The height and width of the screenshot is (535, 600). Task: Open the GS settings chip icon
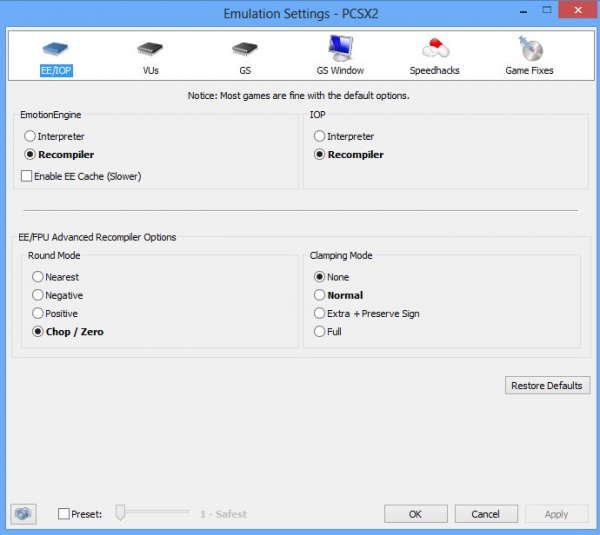pyautogui.click(x=245, y=49)
